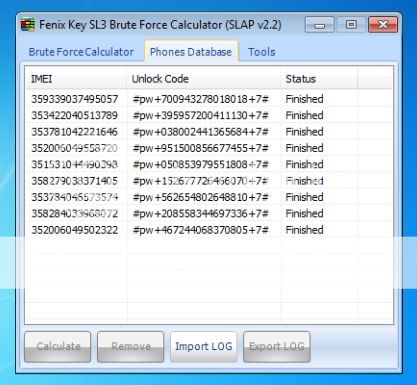Click unlock code #pw+395957200411130+7#
Image resolution: width=417 pixels, height=385 pixels.
(x=200, y=116)
